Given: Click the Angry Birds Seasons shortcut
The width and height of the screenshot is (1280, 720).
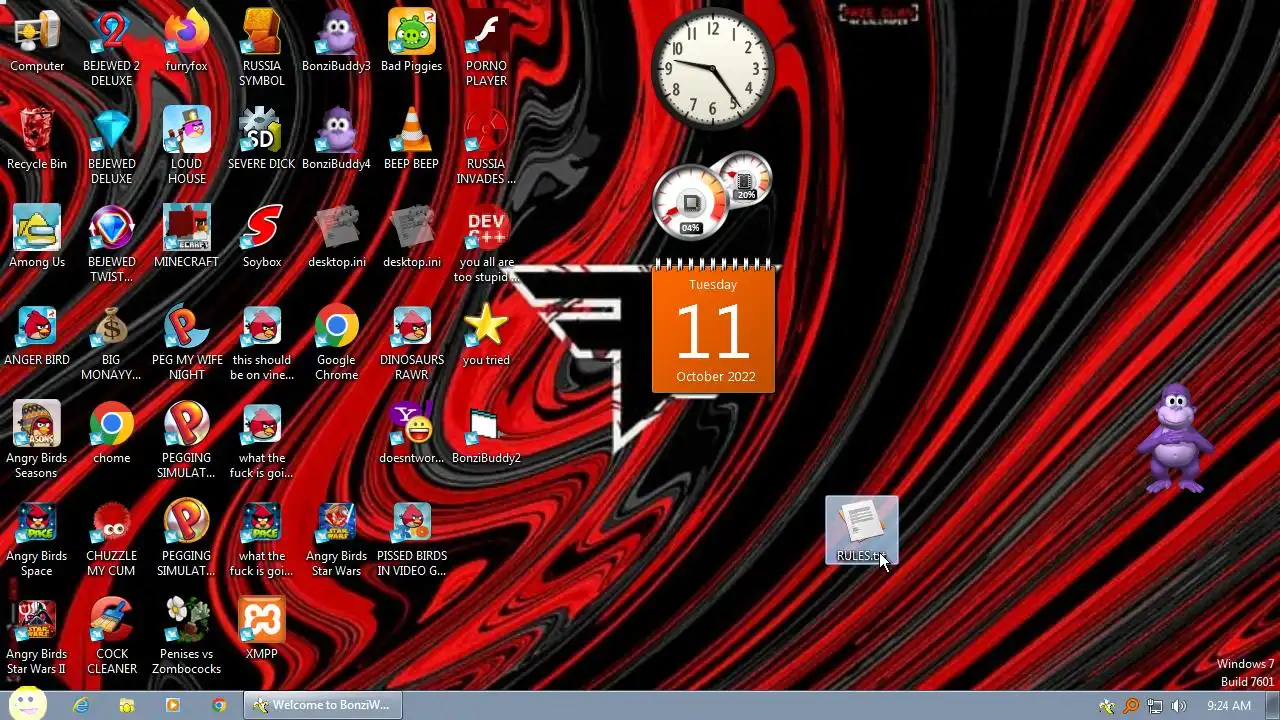Looking at the screenshot, I should click(37, 440).
